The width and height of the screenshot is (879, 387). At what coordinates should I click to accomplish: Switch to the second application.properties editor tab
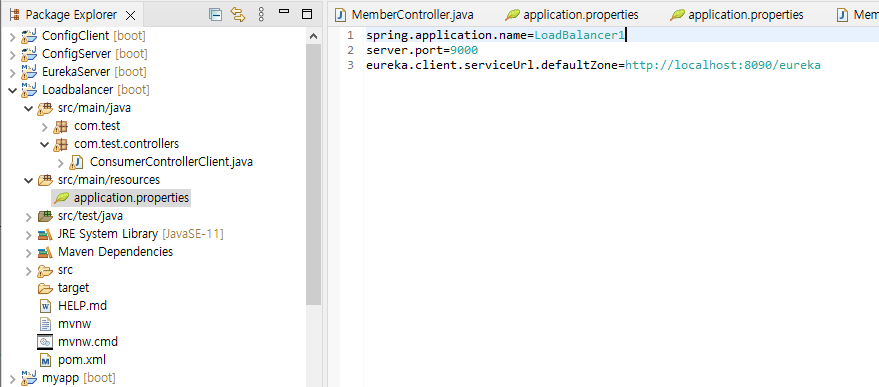pyautogui.click(x=737, y=15)
